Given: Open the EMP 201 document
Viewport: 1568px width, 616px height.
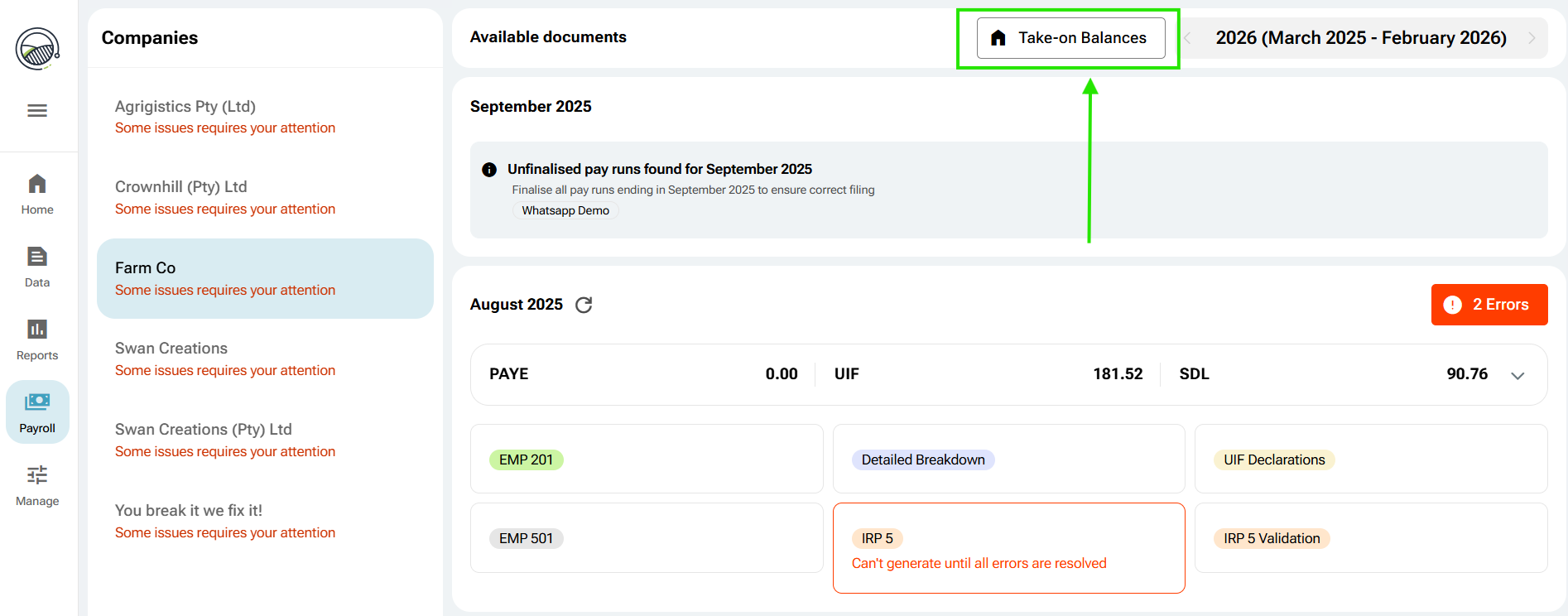Looking at the screenshot, I should coord(526,460).
